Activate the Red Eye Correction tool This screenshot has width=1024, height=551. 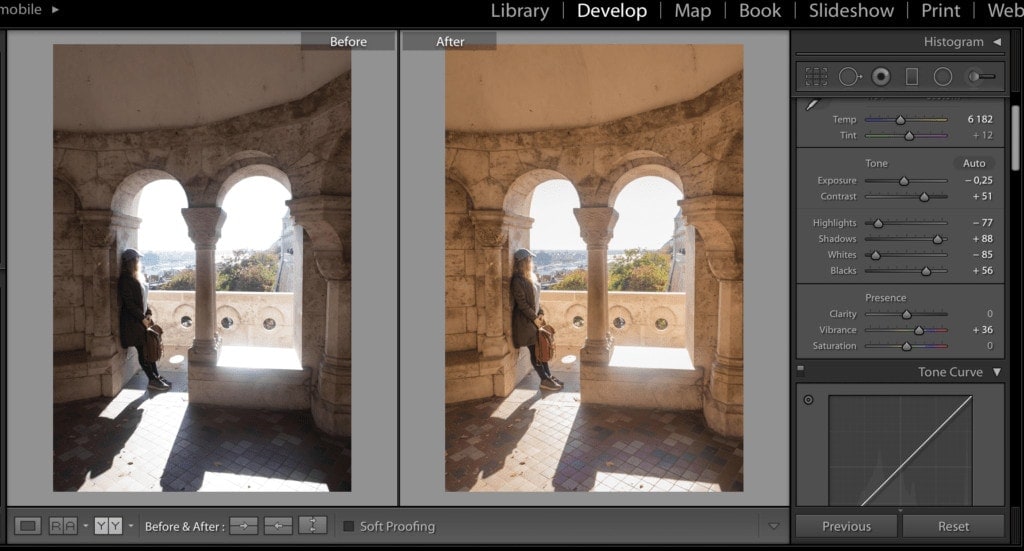coord(881,76)
